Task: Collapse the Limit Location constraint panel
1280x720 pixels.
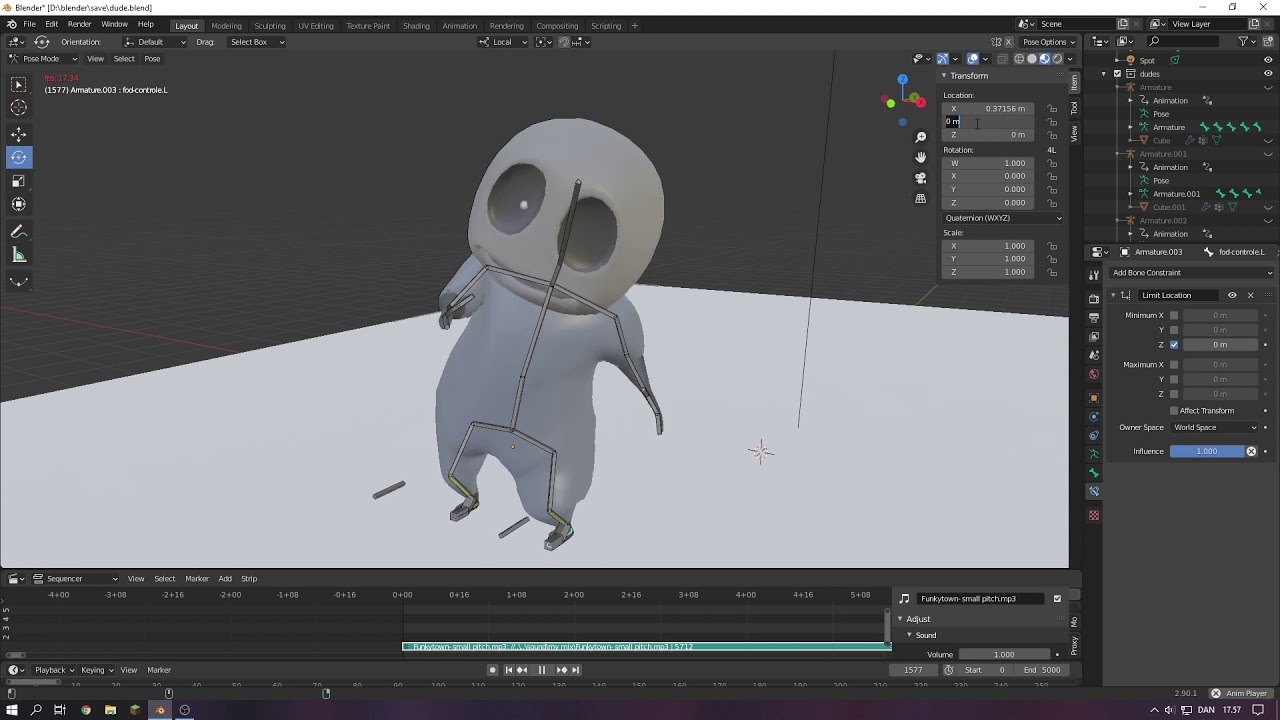Action: [x=1113, y=296]
